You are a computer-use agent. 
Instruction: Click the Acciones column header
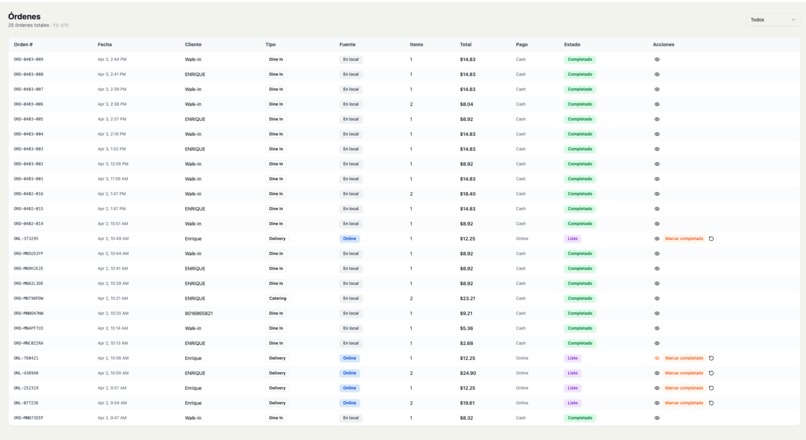664,45
